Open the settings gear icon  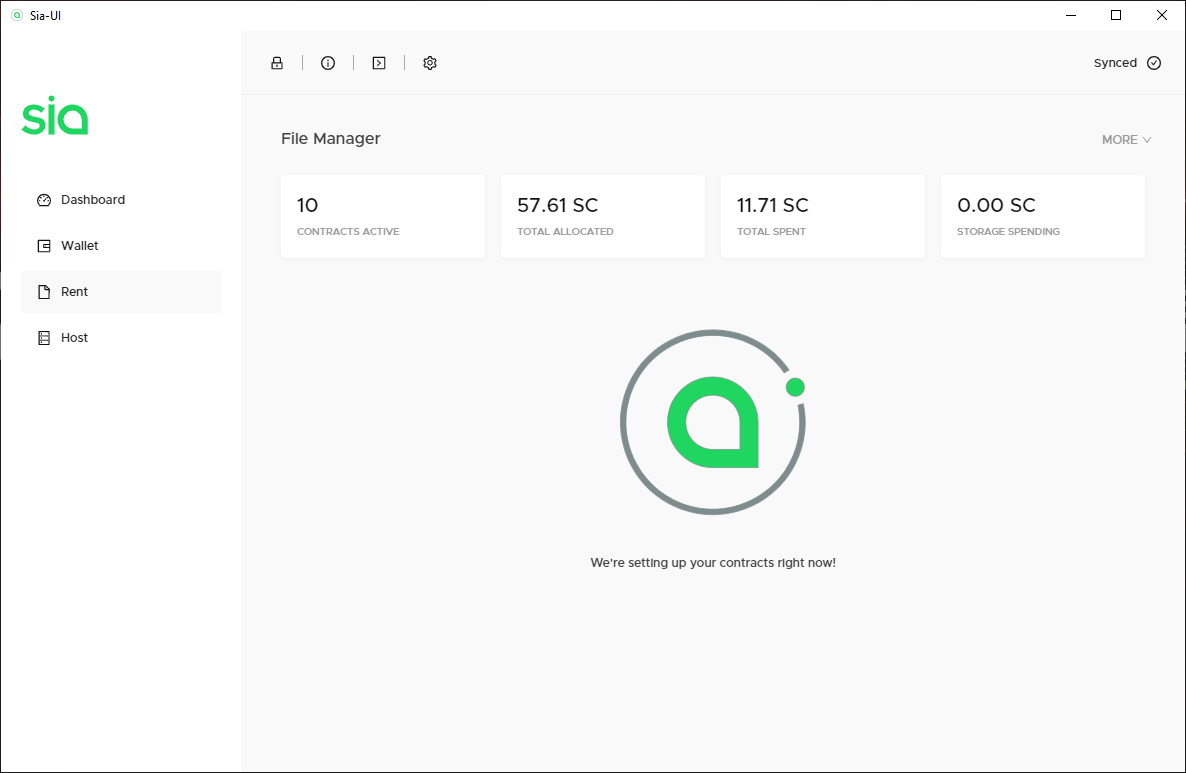[x=430, y=63]
